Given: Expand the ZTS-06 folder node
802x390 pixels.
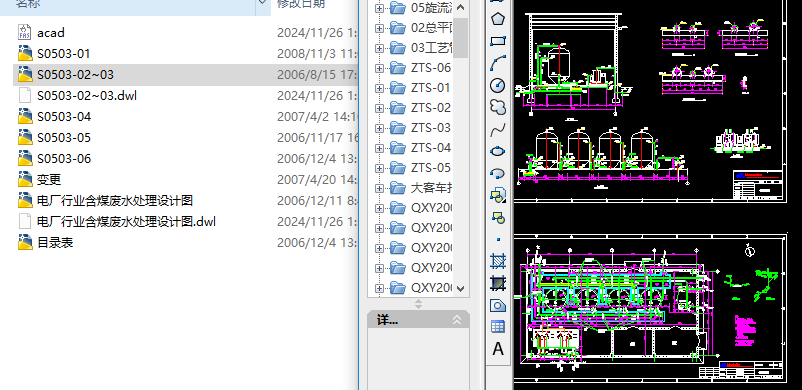Looking at the screenshot, I should coord(379,68).
